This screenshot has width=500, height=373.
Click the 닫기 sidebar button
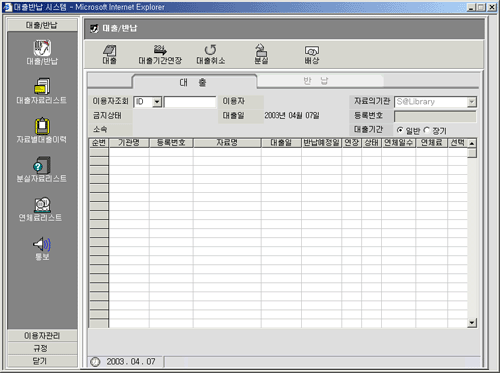click(42, 361)
